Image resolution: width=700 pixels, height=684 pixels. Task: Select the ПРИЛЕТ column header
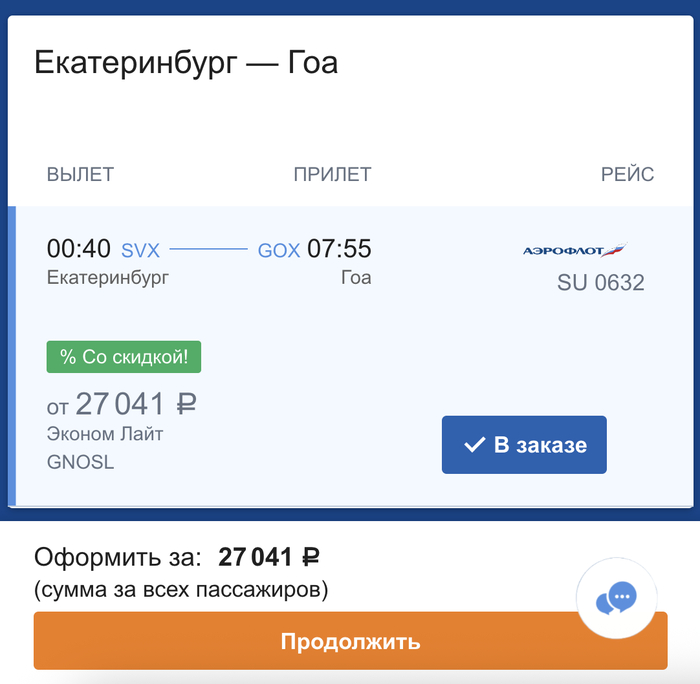pos(332,175)
